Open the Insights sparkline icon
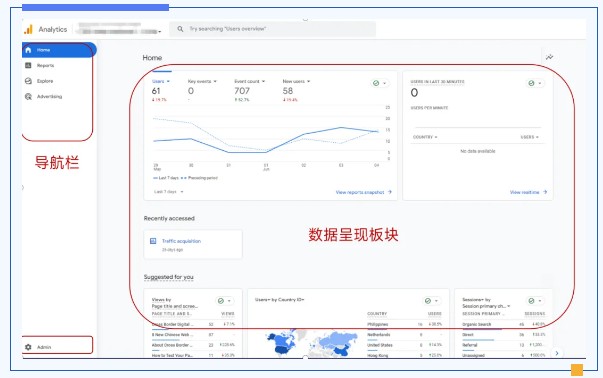This screenshot has width=603, height=378. click(550, 57)
